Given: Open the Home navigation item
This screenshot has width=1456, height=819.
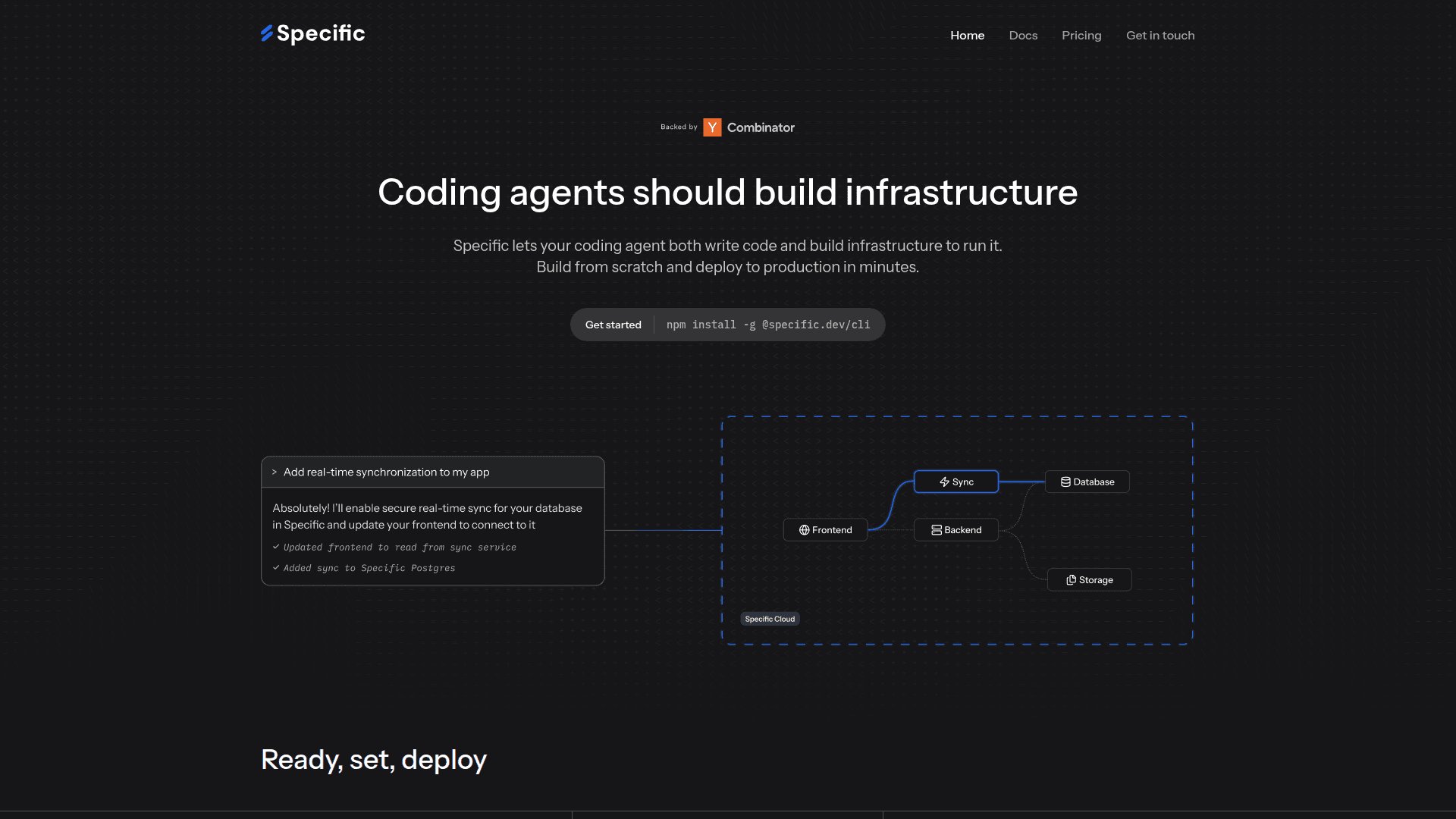Looking at the screenshot, I should (x=967, y=36).
